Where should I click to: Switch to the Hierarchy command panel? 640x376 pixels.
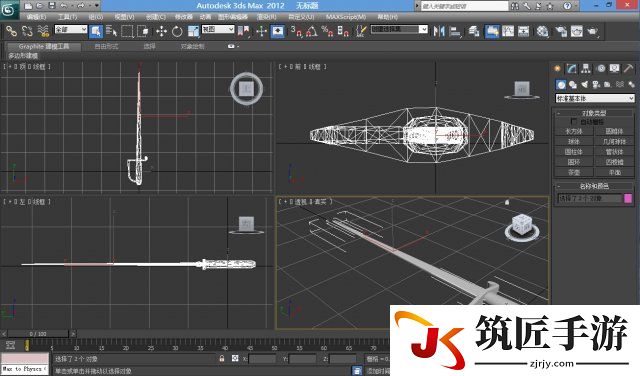pyautogui.click(x=586, y=69)
